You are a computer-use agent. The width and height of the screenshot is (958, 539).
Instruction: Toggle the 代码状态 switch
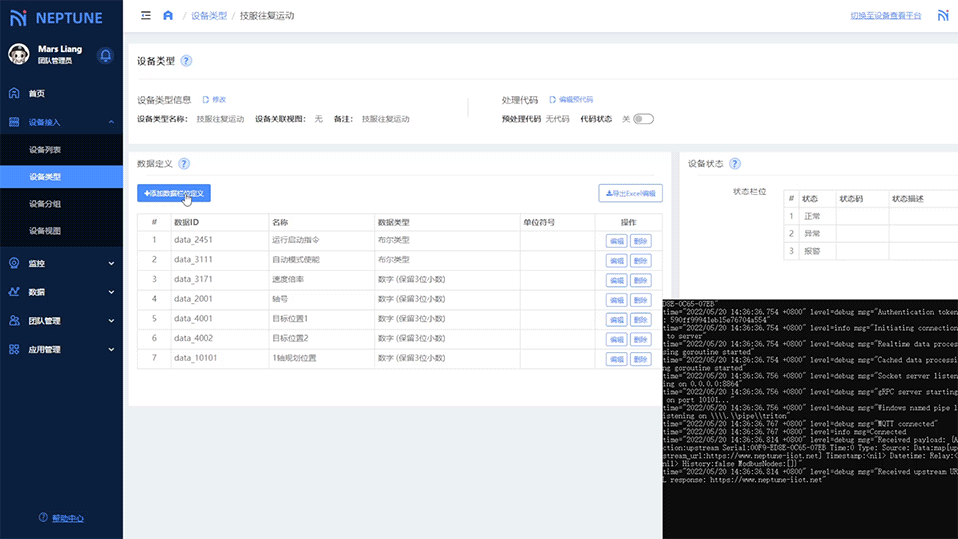[x=644, y=119]
